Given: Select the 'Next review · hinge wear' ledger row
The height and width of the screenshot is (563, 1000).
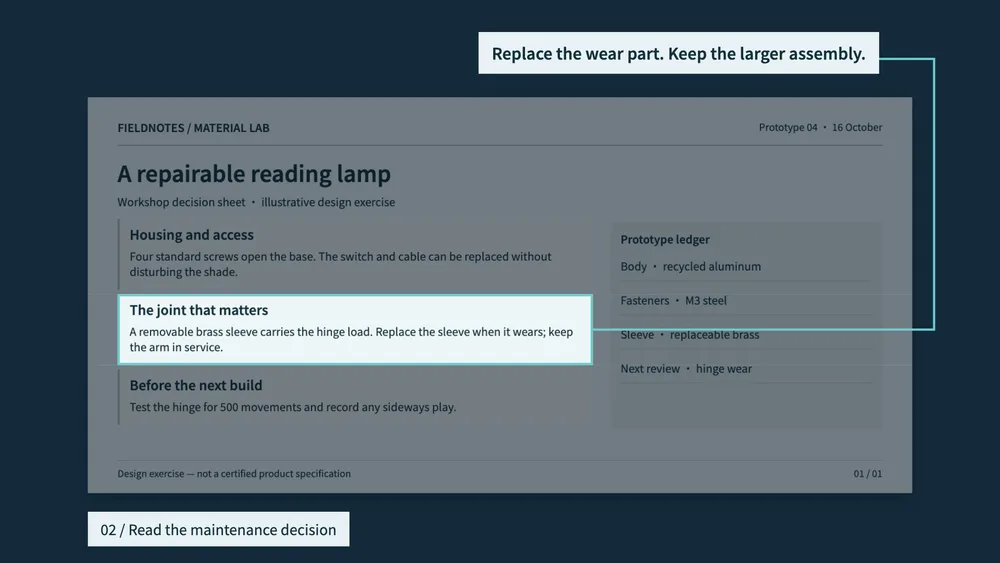Looking at the screenshot, I should (747, 369).
